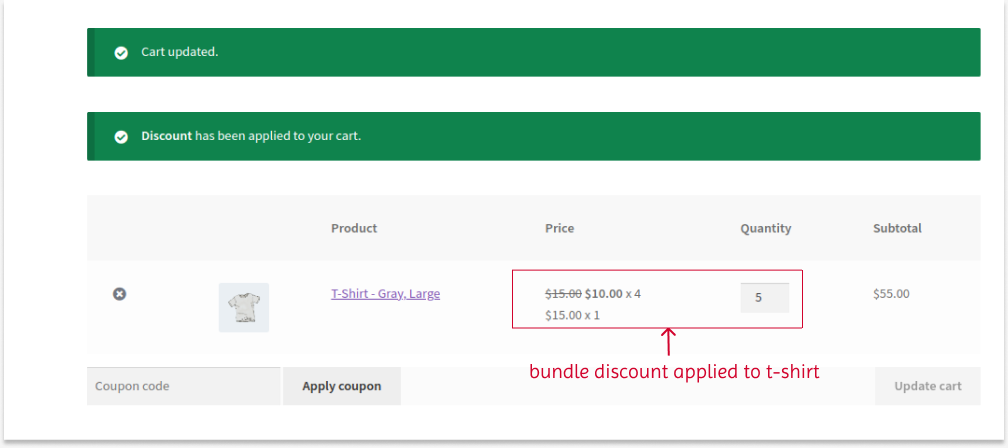Click the Quantity column header
The width and height of the screenshot is (1008, 448).
(x=766, y=228)
